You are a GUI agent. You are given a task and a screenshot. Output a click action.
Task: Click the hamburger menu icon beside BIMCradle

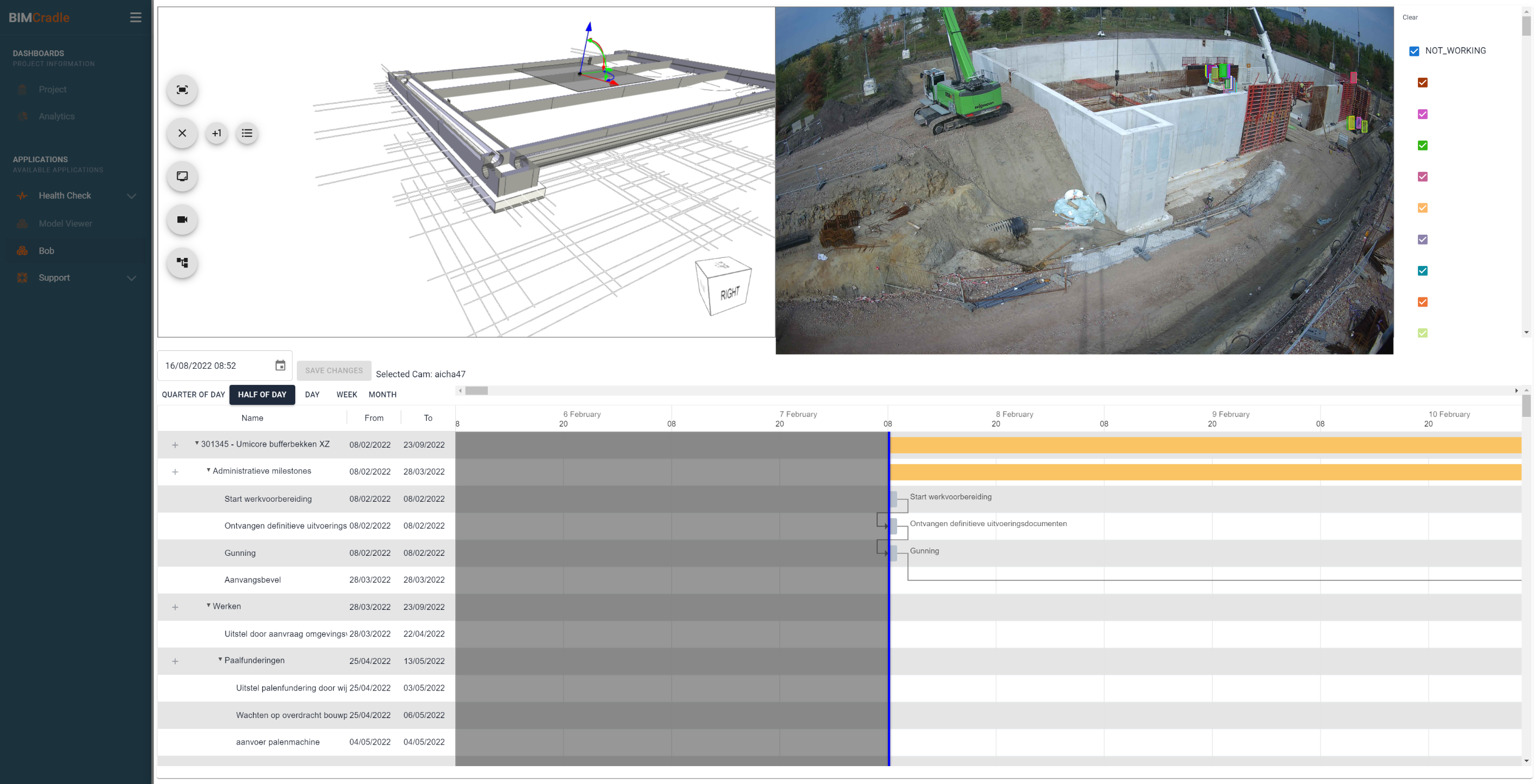click(x=136, y=17)
